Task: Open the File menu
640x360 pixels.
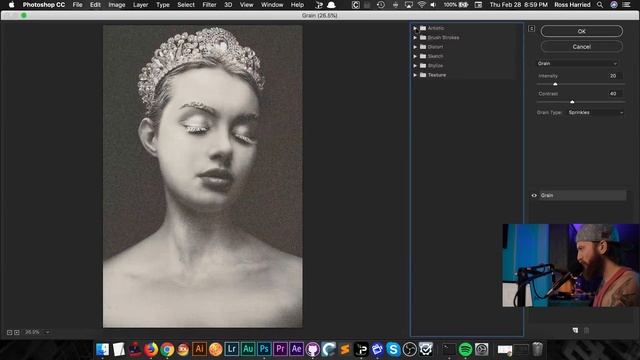Action: click(x=78, y=5)
